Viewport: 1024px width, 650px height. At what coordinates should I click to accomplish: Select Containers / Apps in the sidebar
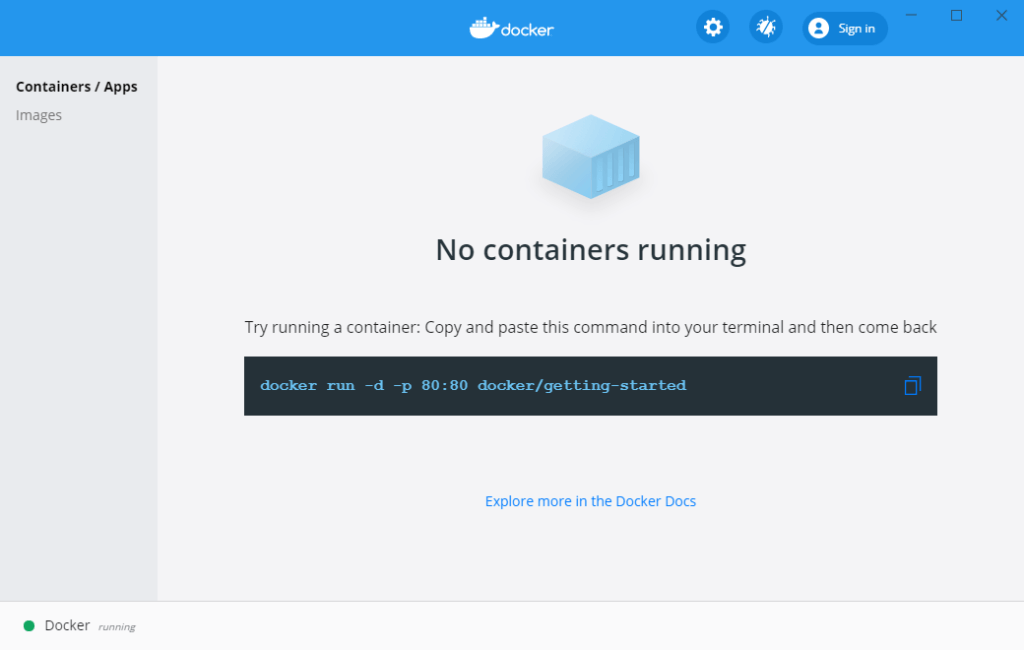77,86
